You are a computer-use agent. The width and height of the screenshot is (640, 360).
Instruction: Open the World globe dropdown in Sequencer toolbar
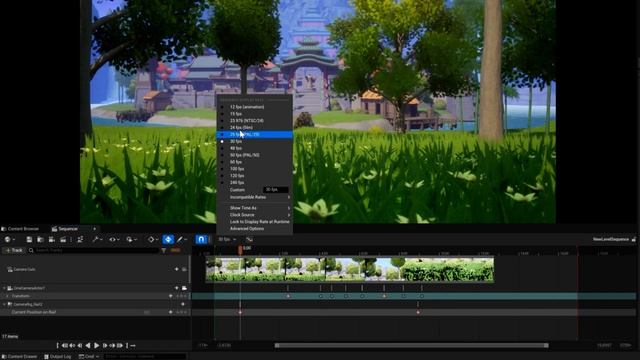tap(10, 240)
